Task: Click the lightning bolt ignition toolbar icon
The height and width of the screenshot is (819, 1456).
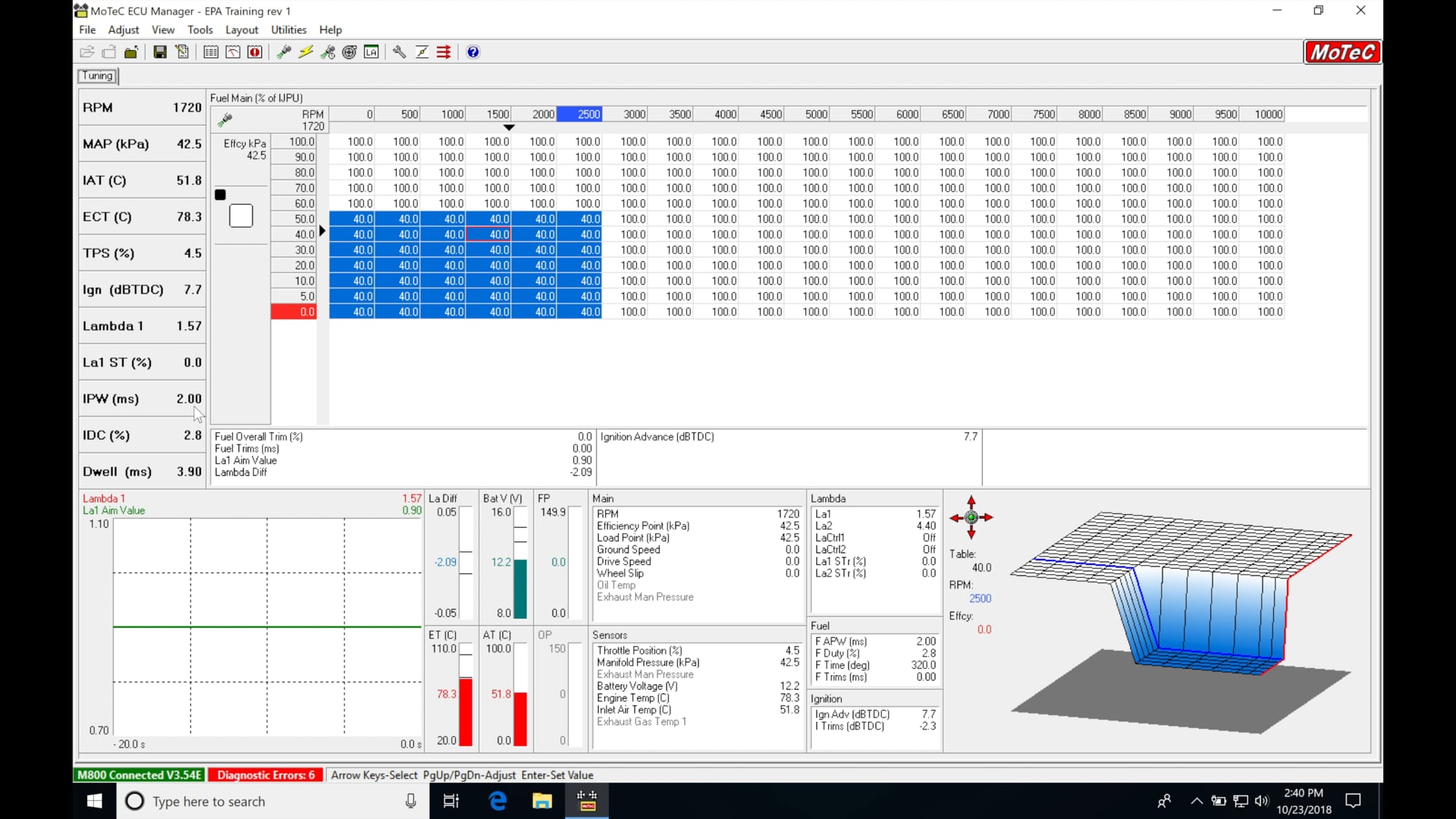Action: pyautogui.click(x=306, y=52)
